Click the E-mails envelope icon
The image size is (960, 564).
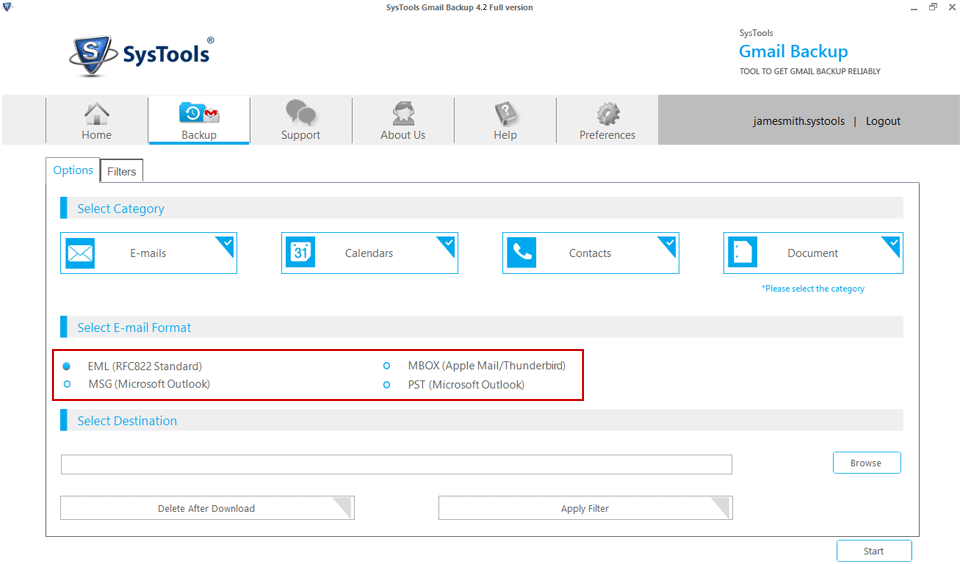click(x=80, y=253)
